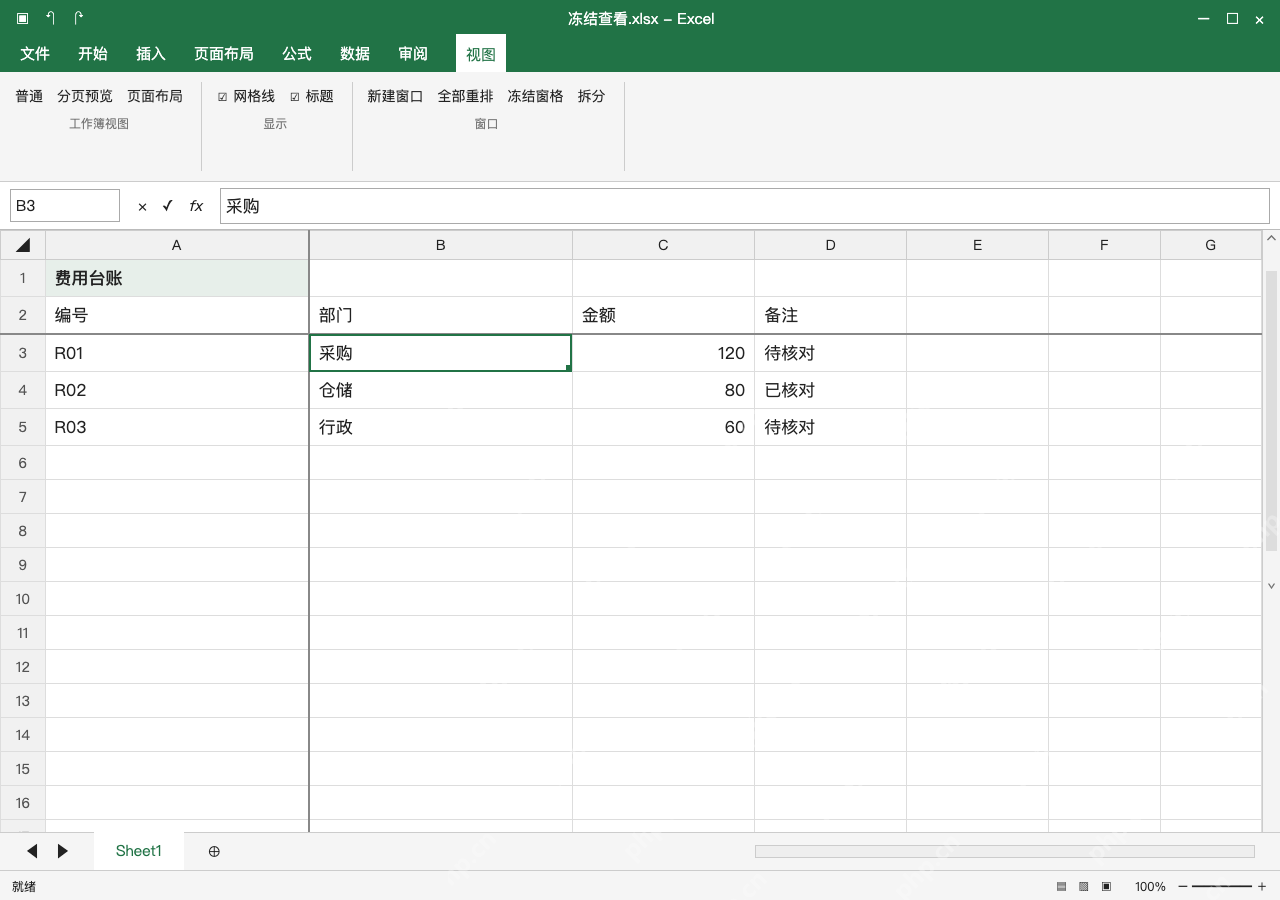Go to the previous sheet tab arrow

[x=32, y=851]
